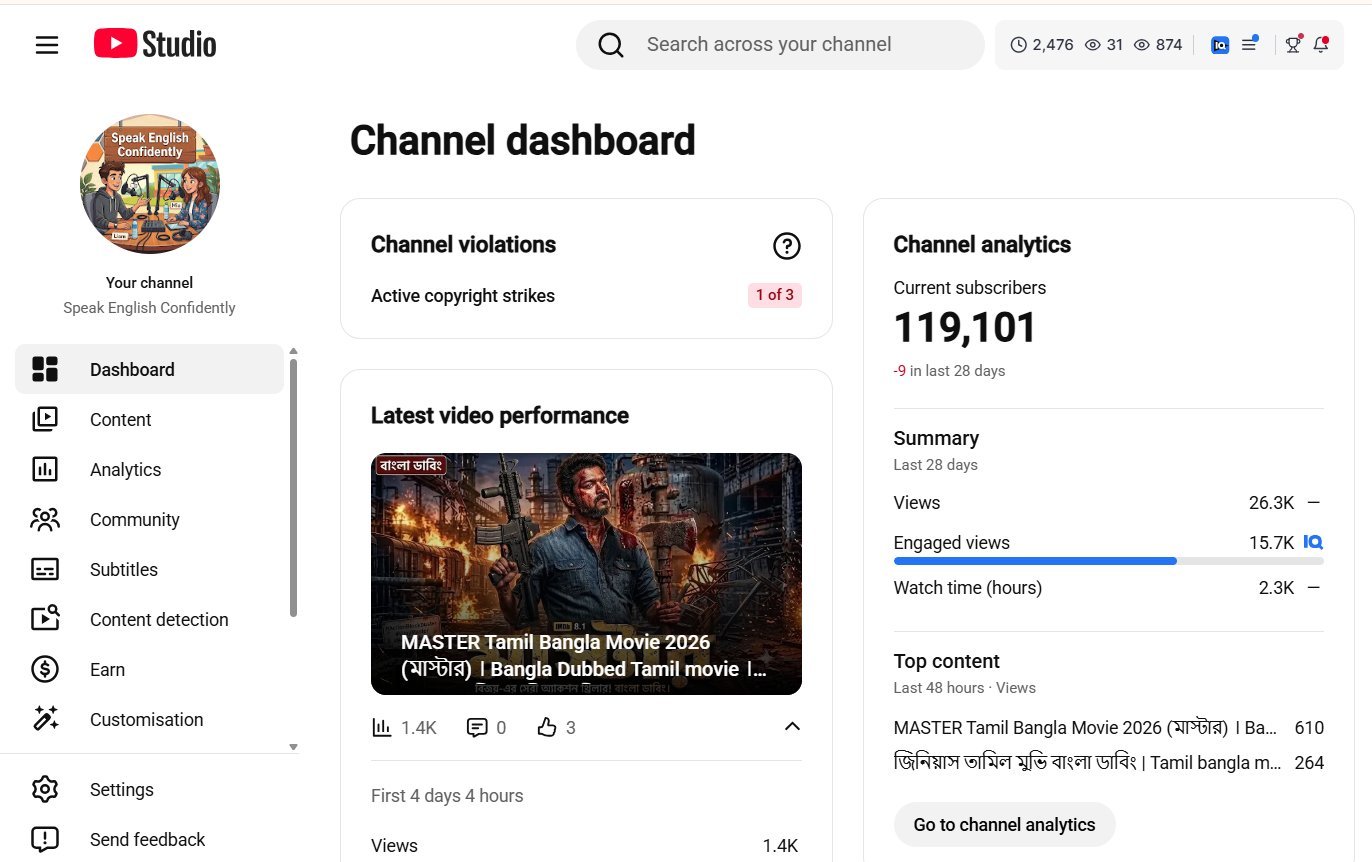Open the latest video thumbnail
The image size is (1372, 862).
click(586, 574)
